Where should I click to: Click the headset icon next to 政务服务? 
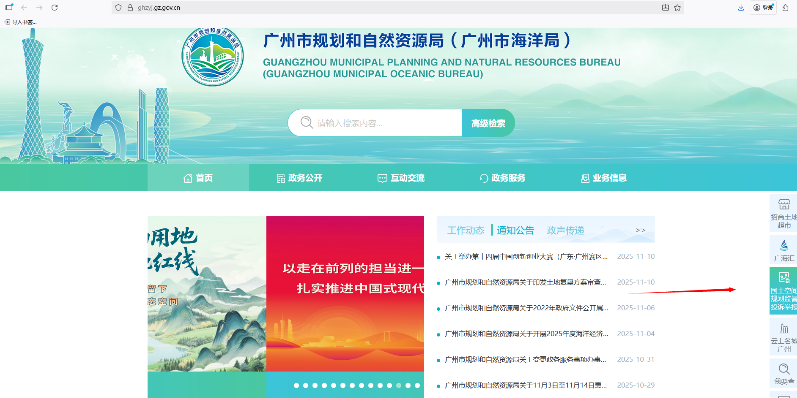coord(483,178)
